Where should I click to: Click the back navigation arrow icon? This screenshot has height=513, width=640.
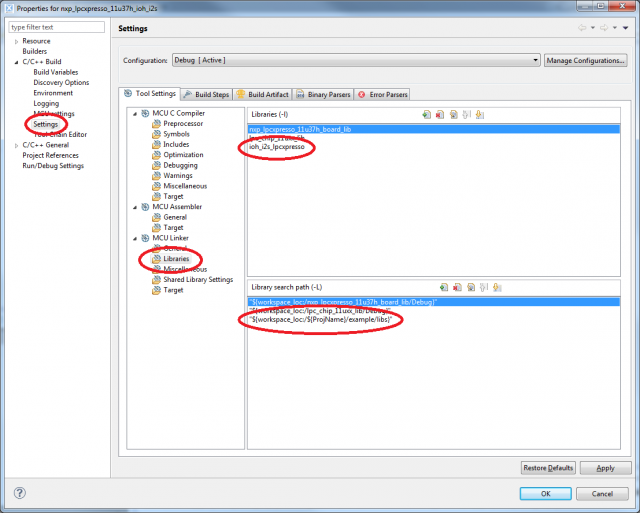tap(582, 28)
